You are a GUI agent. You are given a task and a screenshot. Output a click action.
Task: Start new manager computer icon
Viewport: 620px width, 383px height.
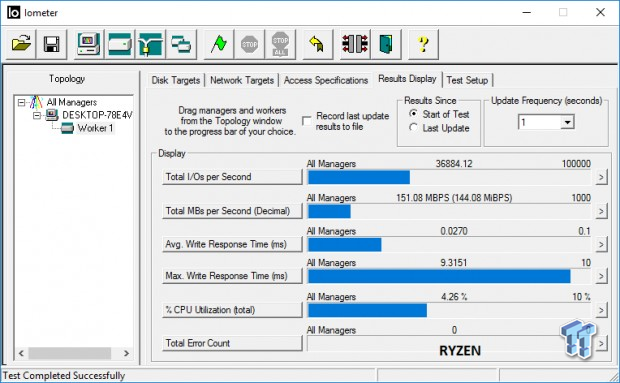tap(89, 44)
